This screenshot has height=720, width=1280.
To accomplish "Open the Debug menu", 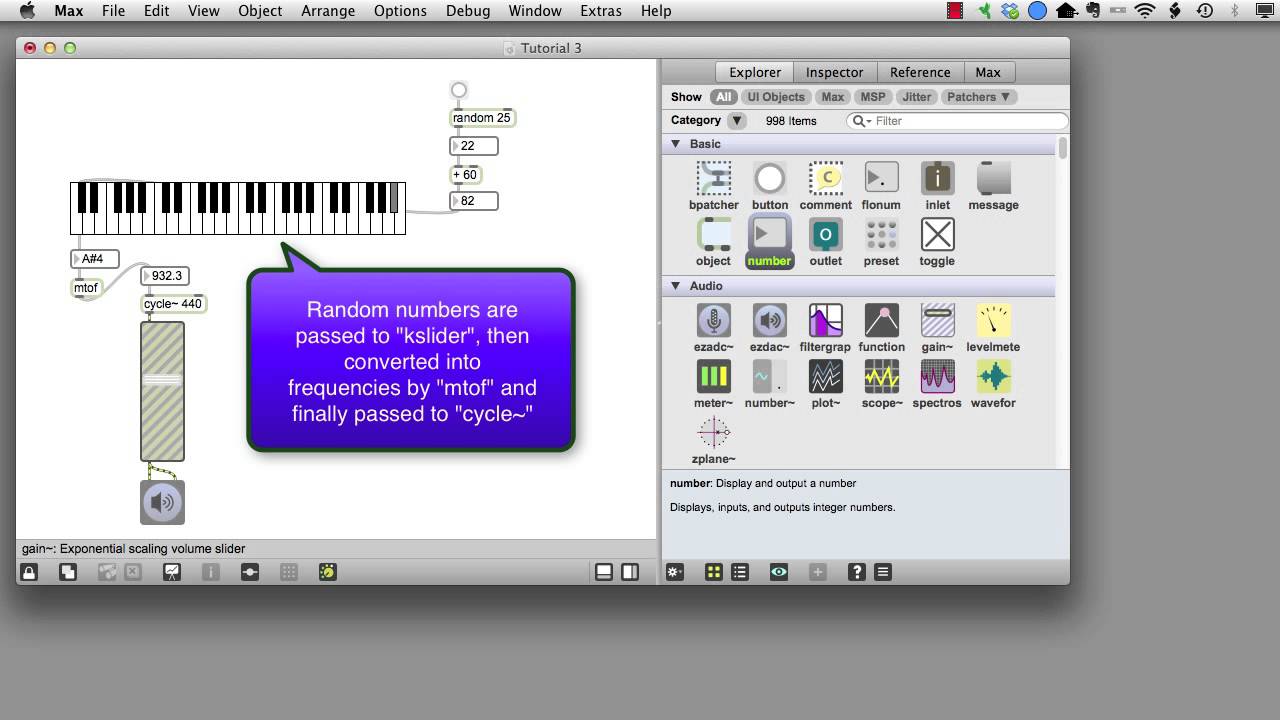I will point(468,11).
